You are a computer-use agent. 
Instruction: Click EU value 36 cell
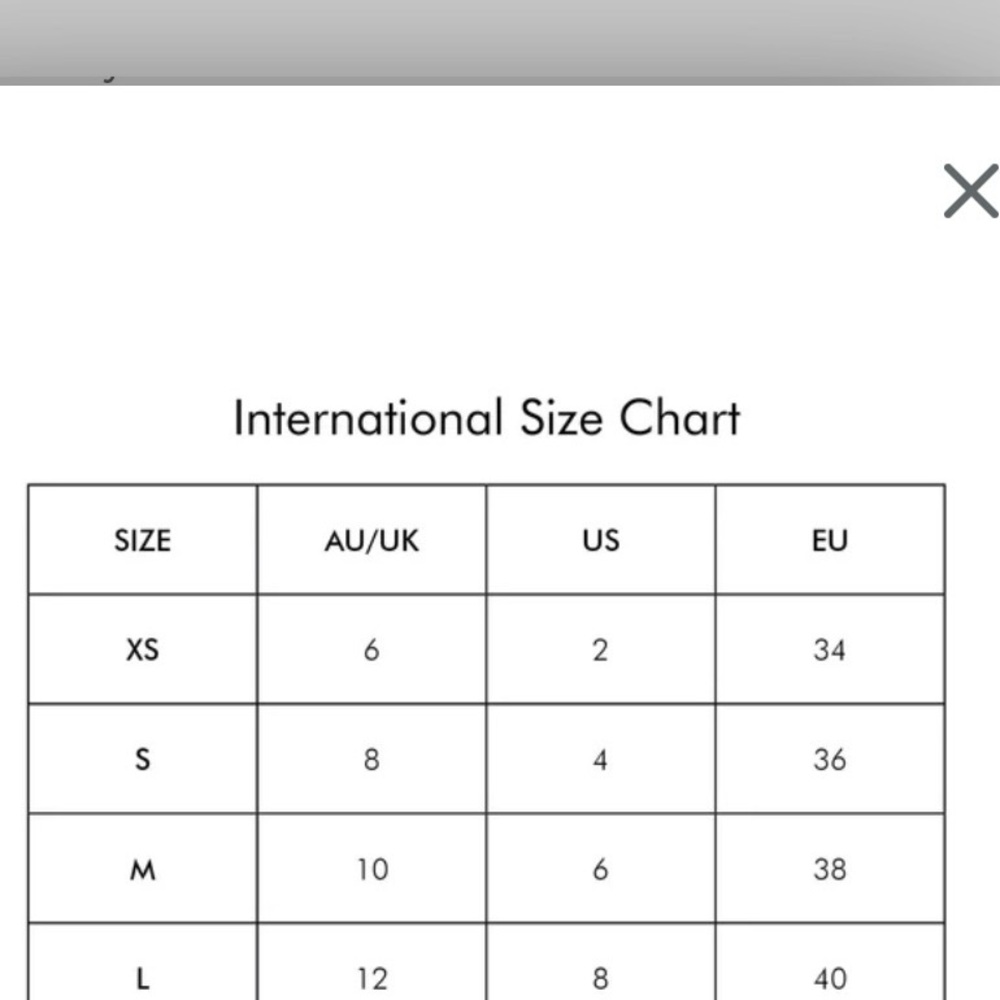click(830, 759)
